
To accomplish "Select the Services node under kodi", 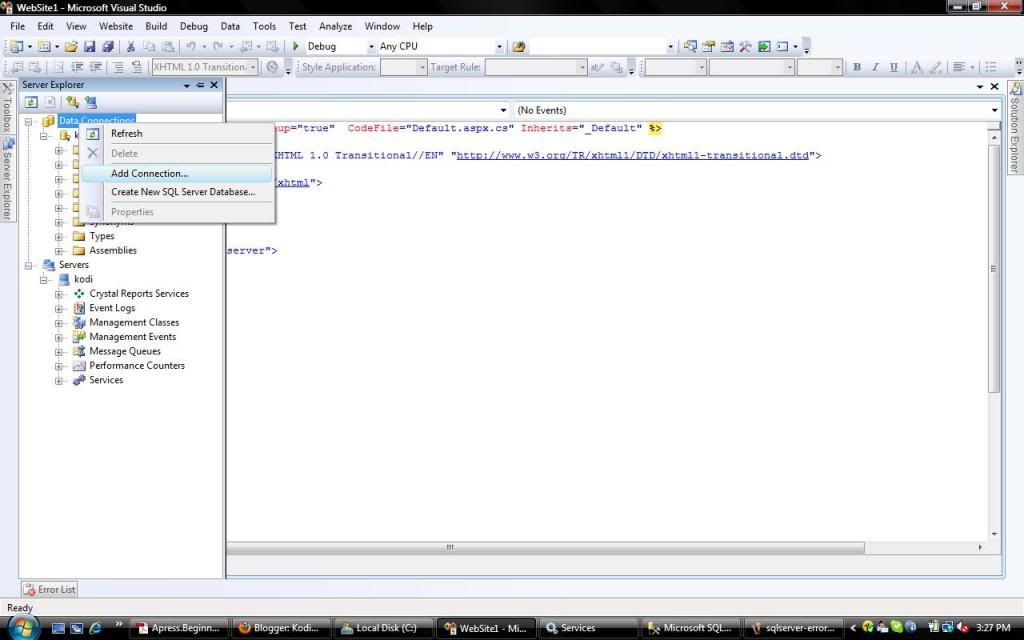I will point(106,380).
